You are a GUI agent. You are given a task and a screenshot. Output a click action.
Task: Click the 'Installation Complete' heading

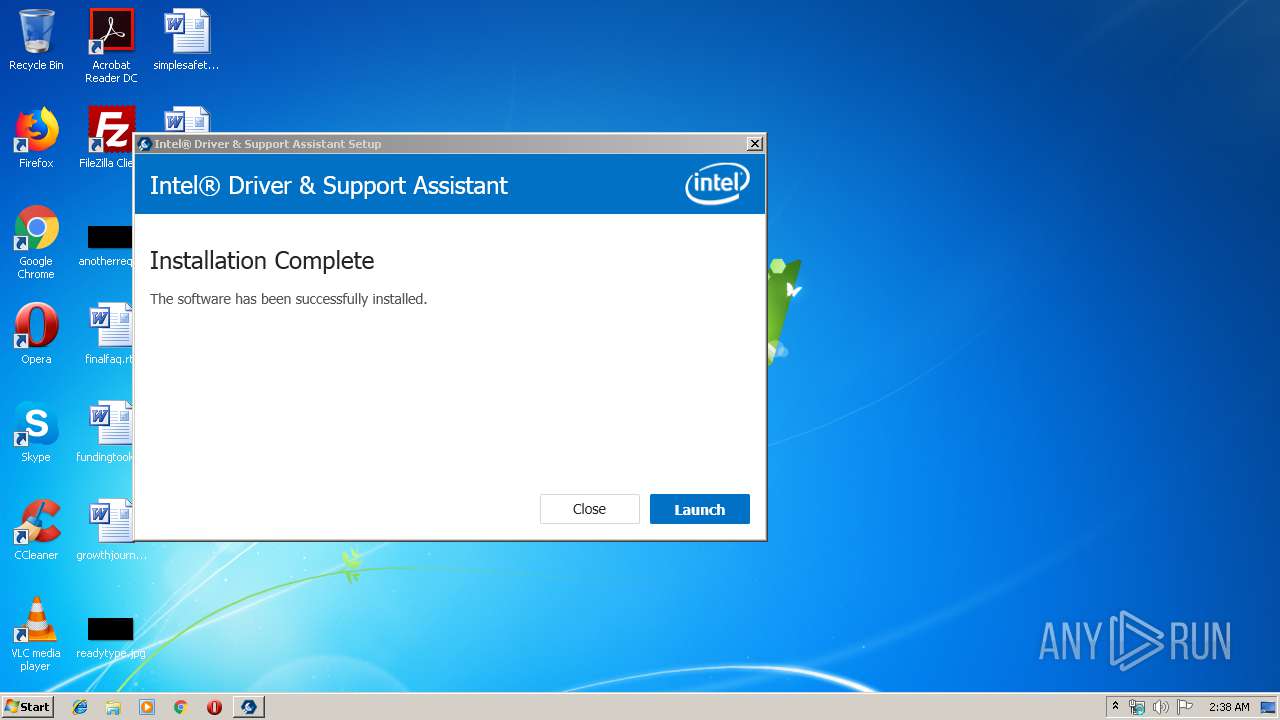coord(262,261)
